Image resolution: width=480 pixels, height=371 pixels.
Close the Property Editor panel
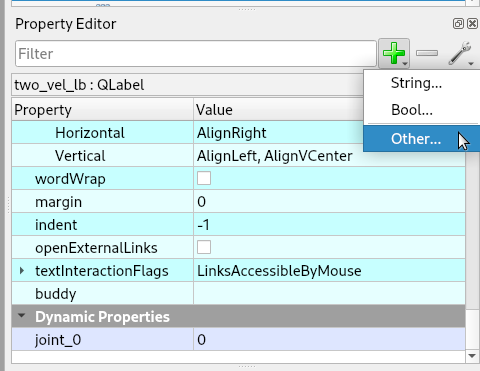472,24
